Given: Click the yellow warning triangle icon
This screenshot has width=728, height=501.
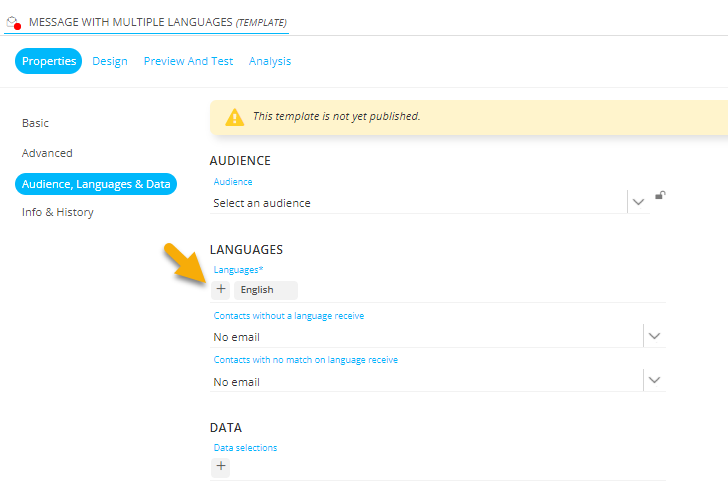Looking at the screenshot, I should pyautogui.click(x=234, y=117).
